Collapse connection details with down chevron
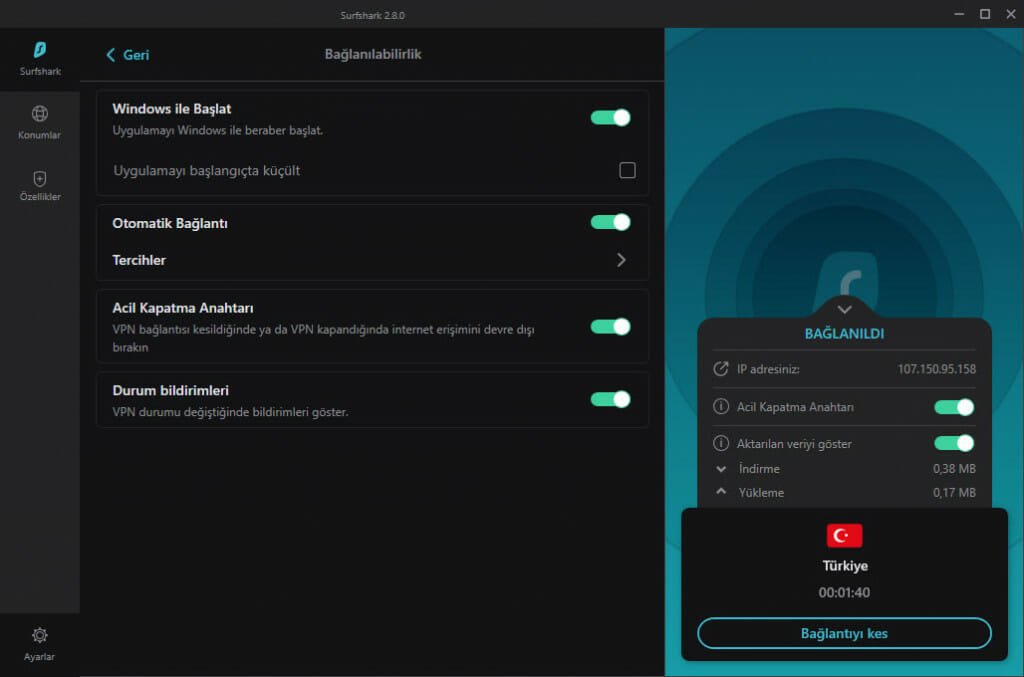This screenshot has height=677, width=1024. [844, 309]
